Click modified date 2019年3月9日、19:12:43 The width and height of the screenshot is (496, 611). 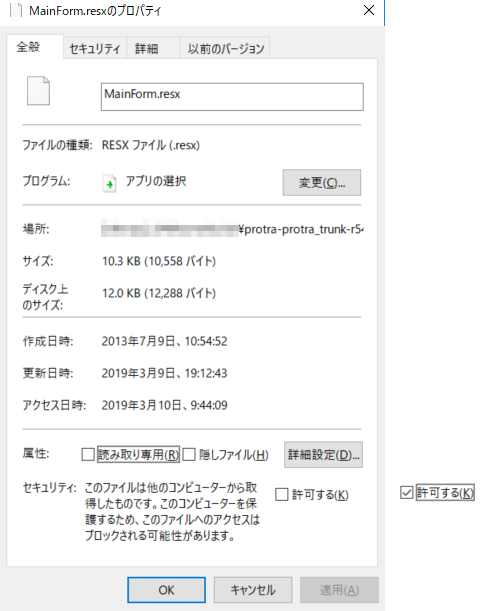point(164,373)
